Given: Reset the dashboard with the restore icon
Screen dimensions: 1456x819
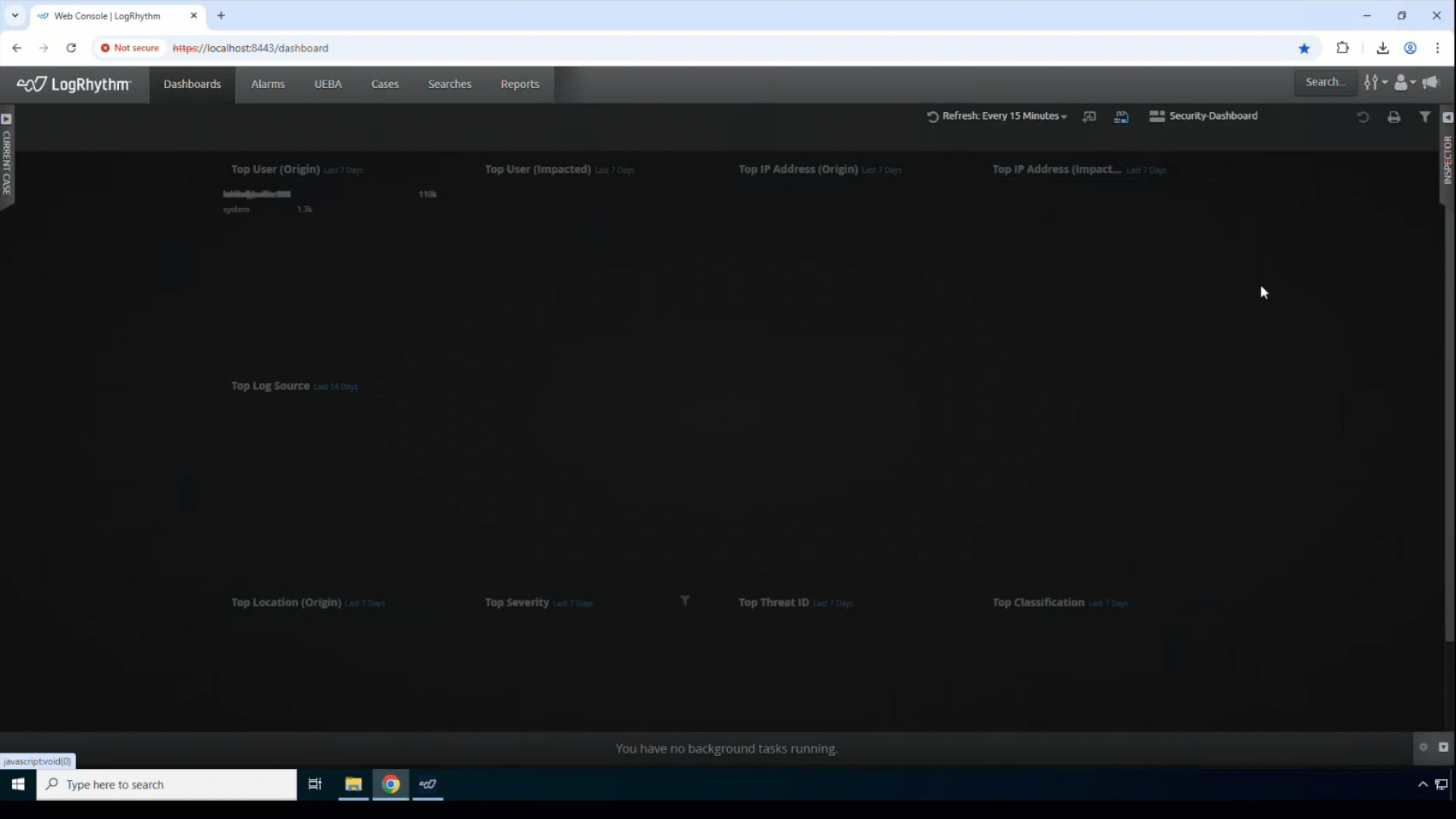Looking at the screenshot, I should 1363,117.
